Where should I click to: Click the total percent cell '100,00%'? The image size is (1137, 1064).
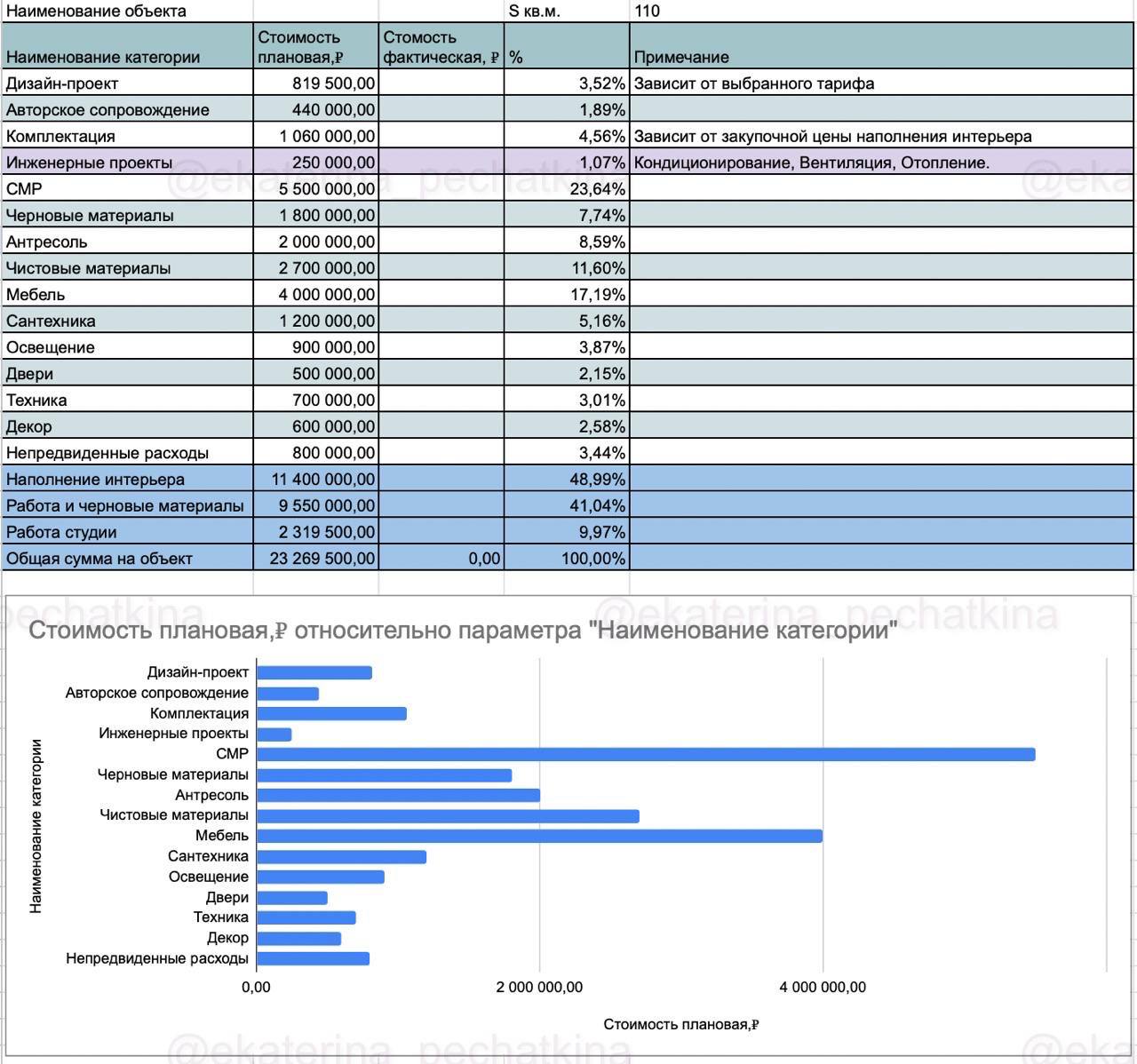point(567,559)
